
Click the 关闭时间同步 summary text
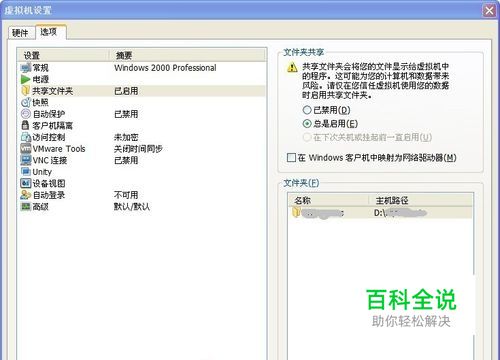tap(138, 149)
